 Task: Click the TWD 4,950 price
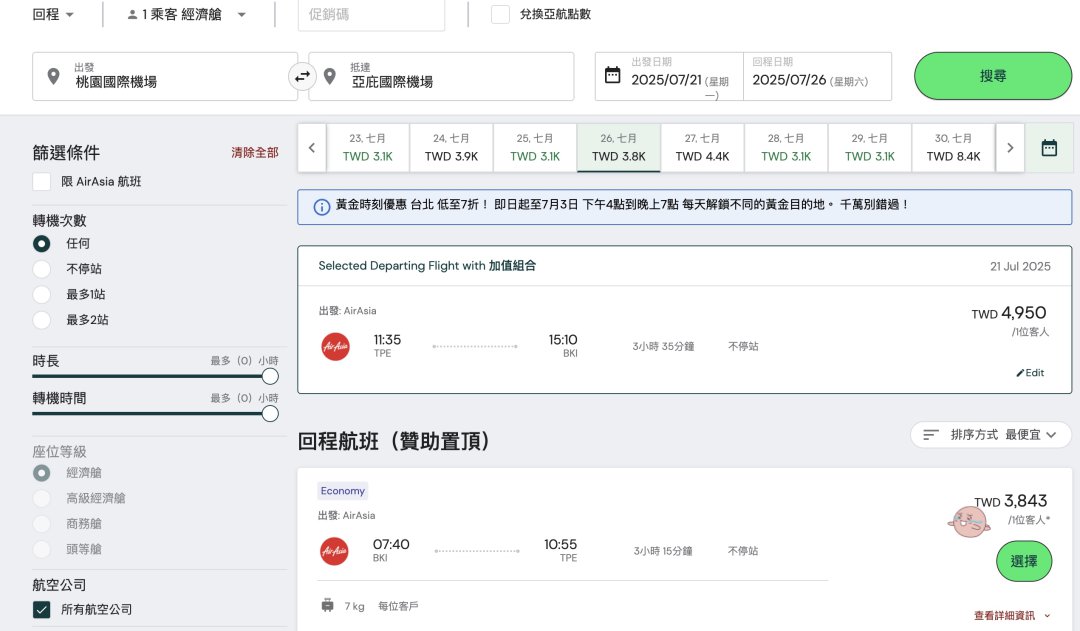click(1009, 313)
